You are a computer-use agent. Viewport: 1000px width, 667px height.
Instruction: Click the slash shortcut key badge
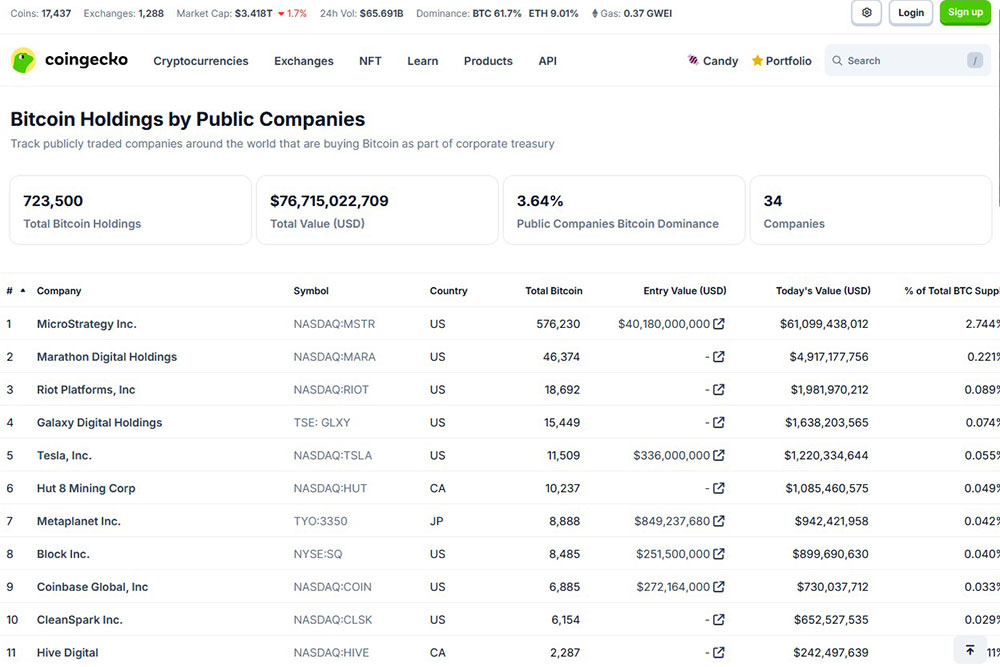(x=974, y=61)
